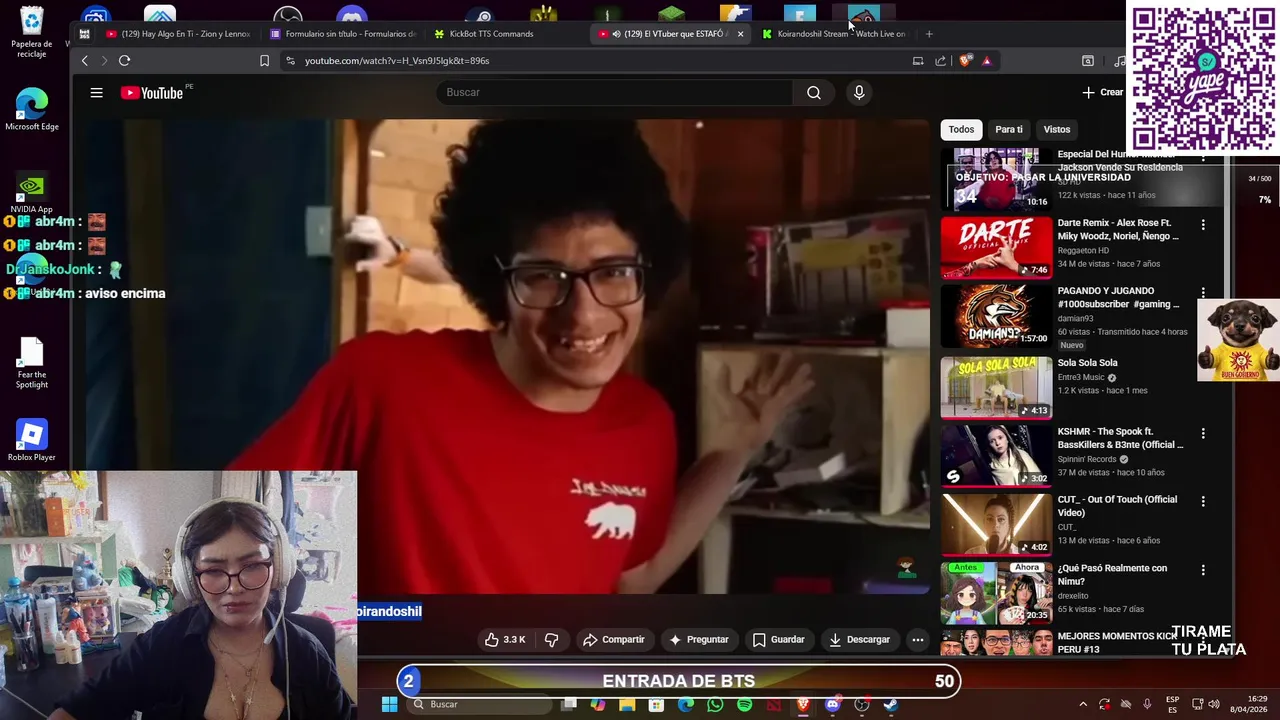Switch to Hay Algo En Ti tab

(x=178, y=34)
